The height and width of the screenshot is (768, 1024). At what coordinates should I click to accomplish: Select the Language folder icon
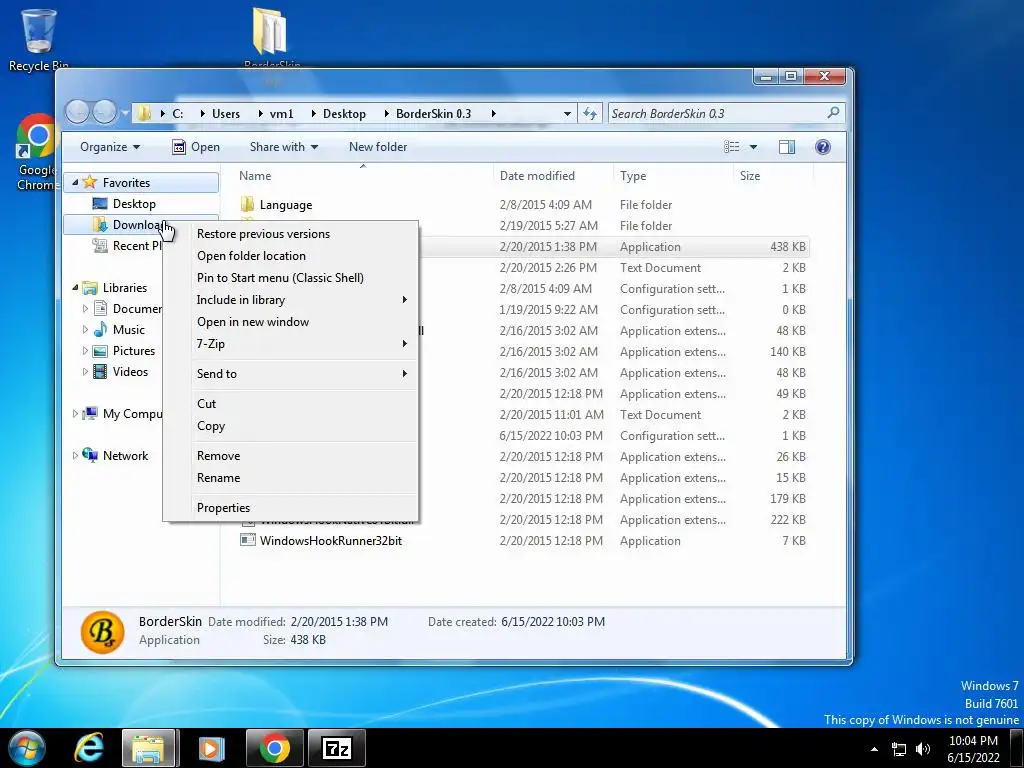pyautogui.click(x=247, y=204)
